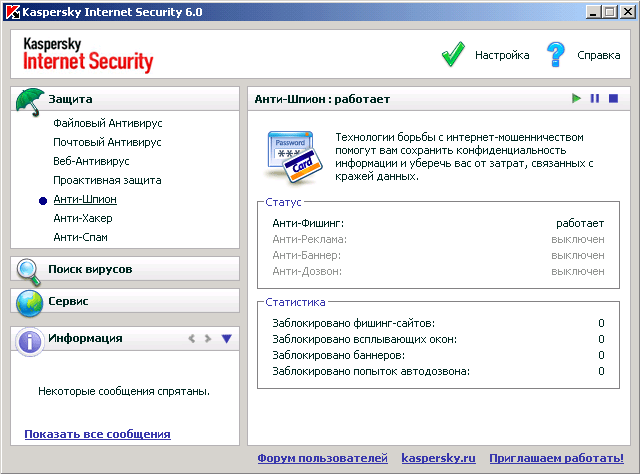Open the Форум пользователей link
640x474 pixels.
[x=322, y=458]
